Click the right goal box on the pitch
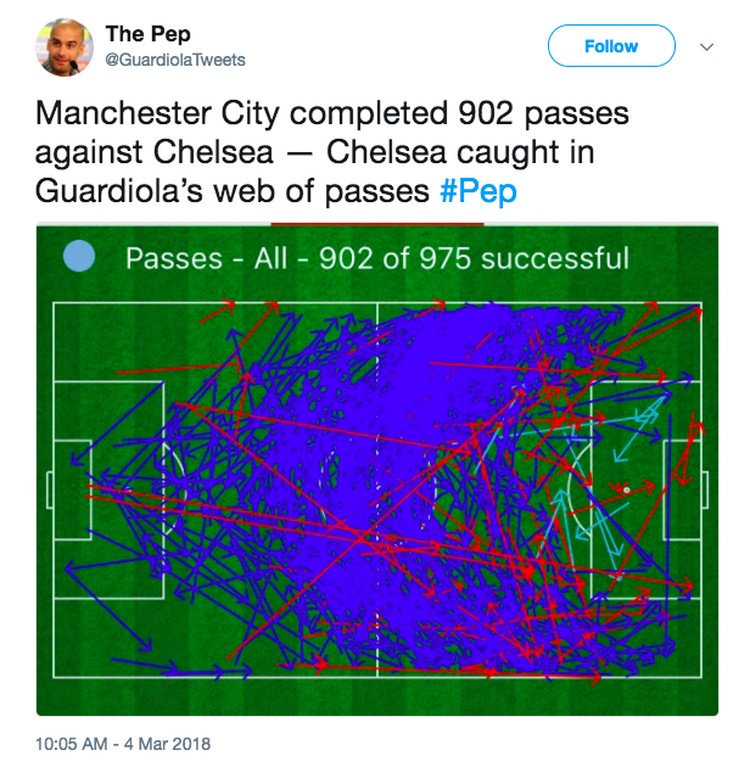This screenshot has height=767, width=750. (x=682, y=490)
